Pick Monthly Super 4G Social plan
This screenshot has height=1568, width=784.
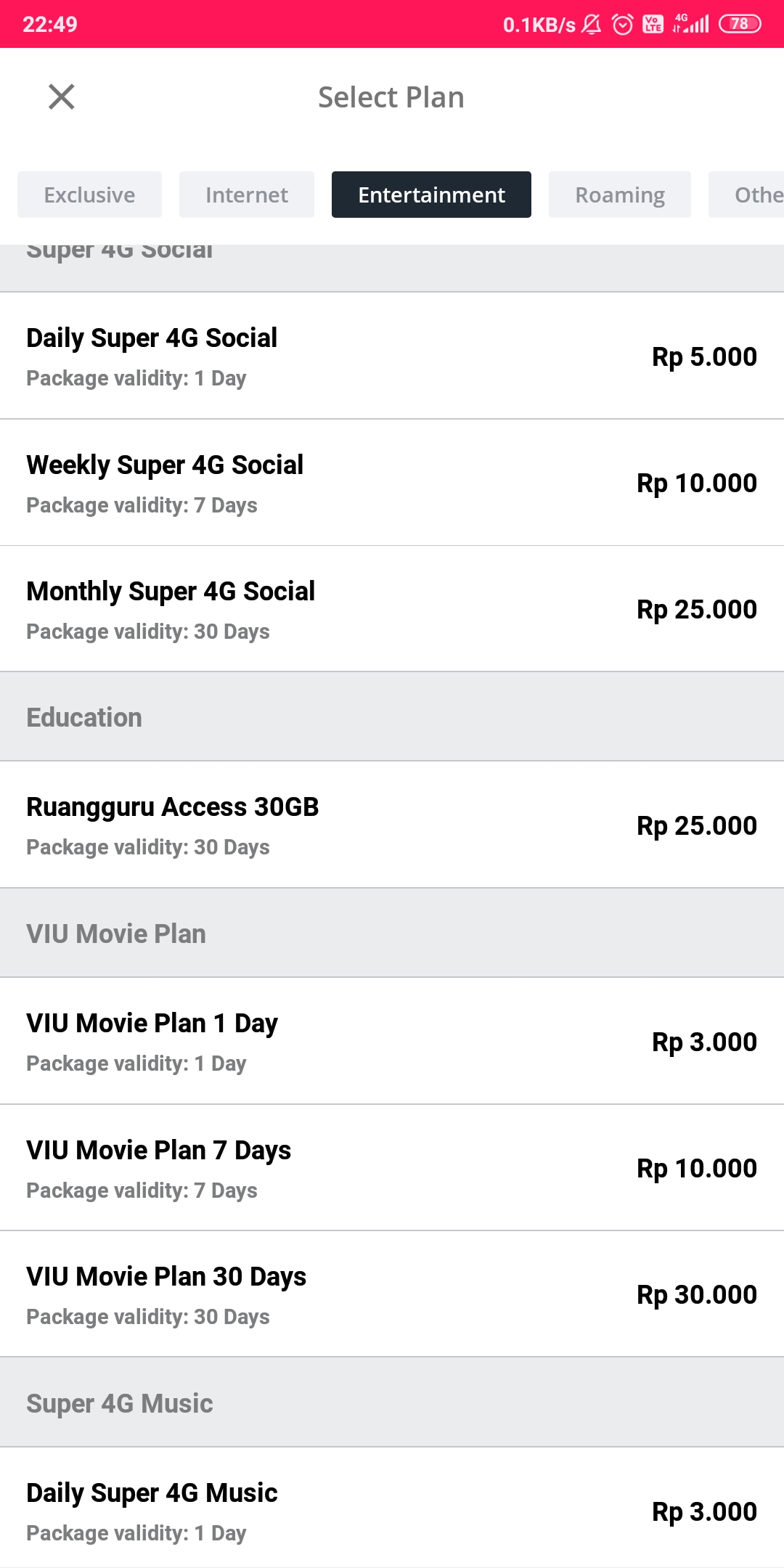(x=392, y=609)
